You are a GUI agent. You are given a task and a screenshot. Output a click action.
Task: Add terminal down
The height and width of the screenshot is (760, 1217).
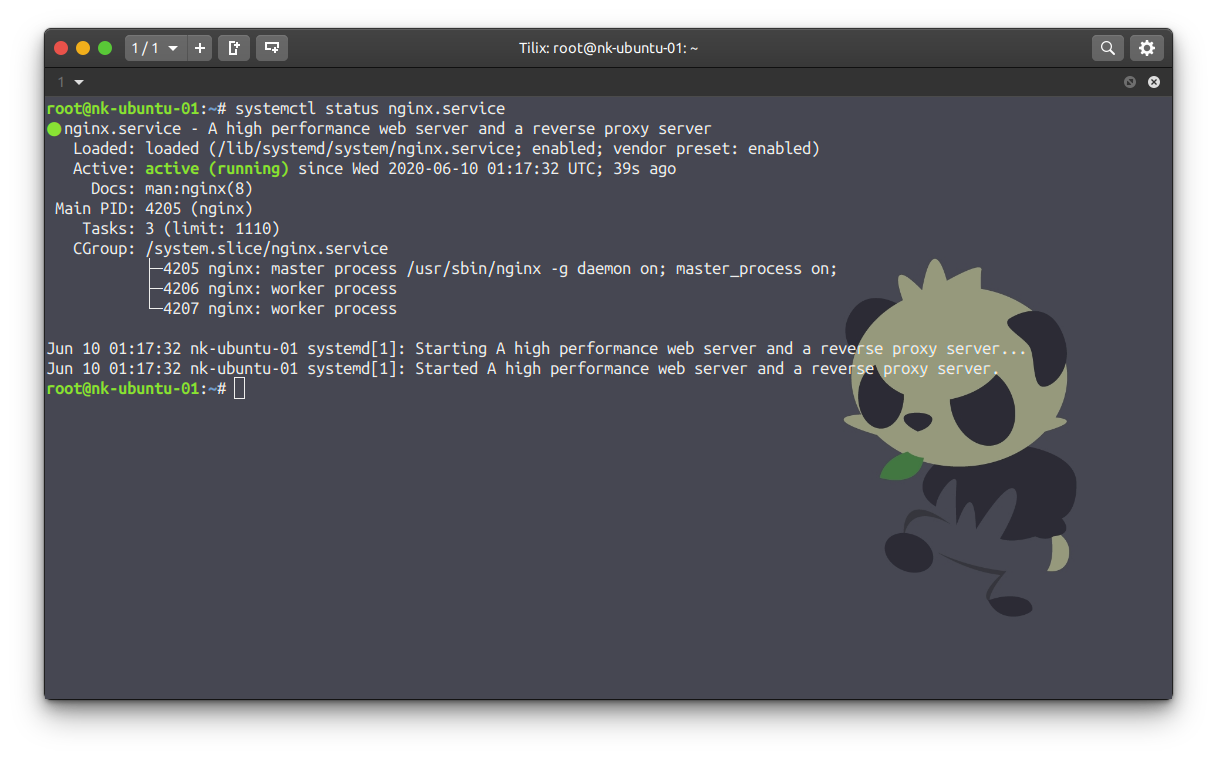coord(272,48)
